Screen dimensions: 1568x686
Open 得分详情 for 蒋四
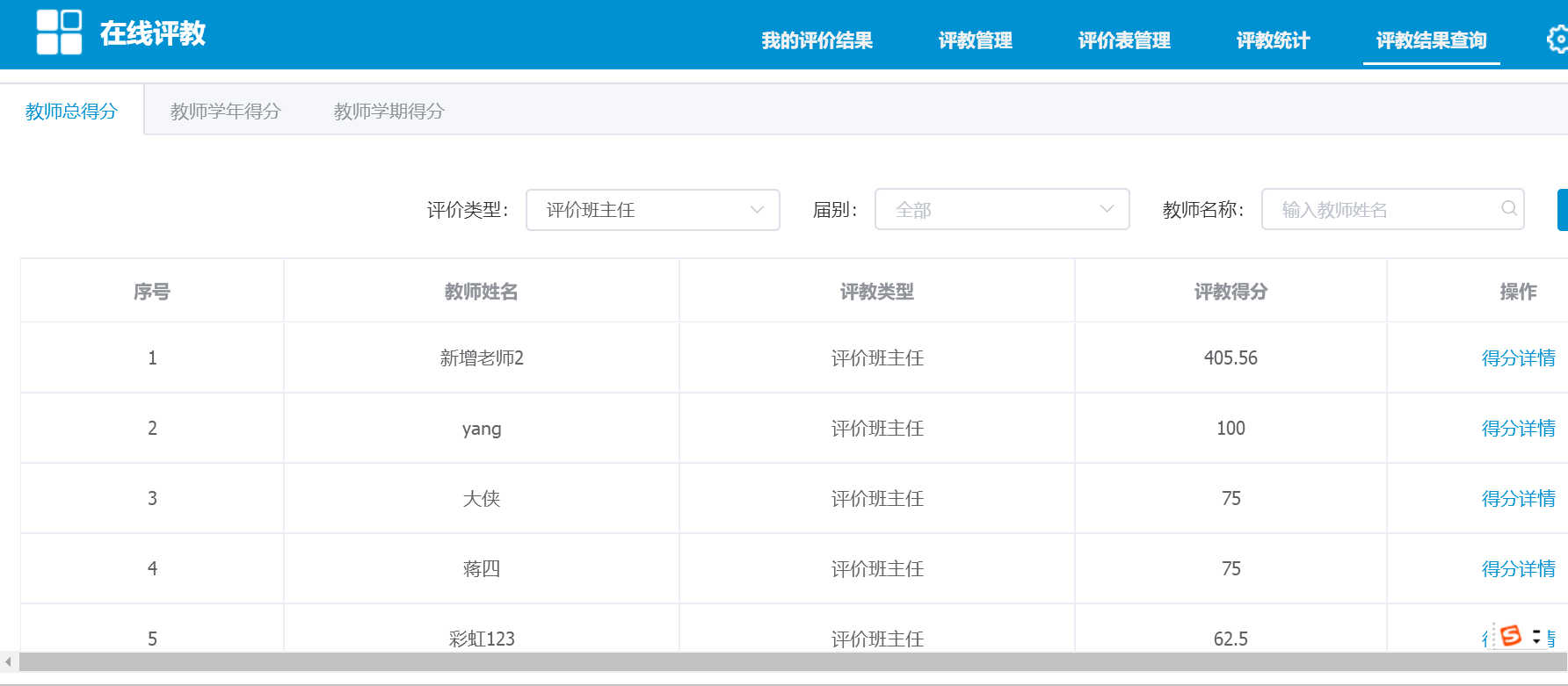pos(1518,568)
